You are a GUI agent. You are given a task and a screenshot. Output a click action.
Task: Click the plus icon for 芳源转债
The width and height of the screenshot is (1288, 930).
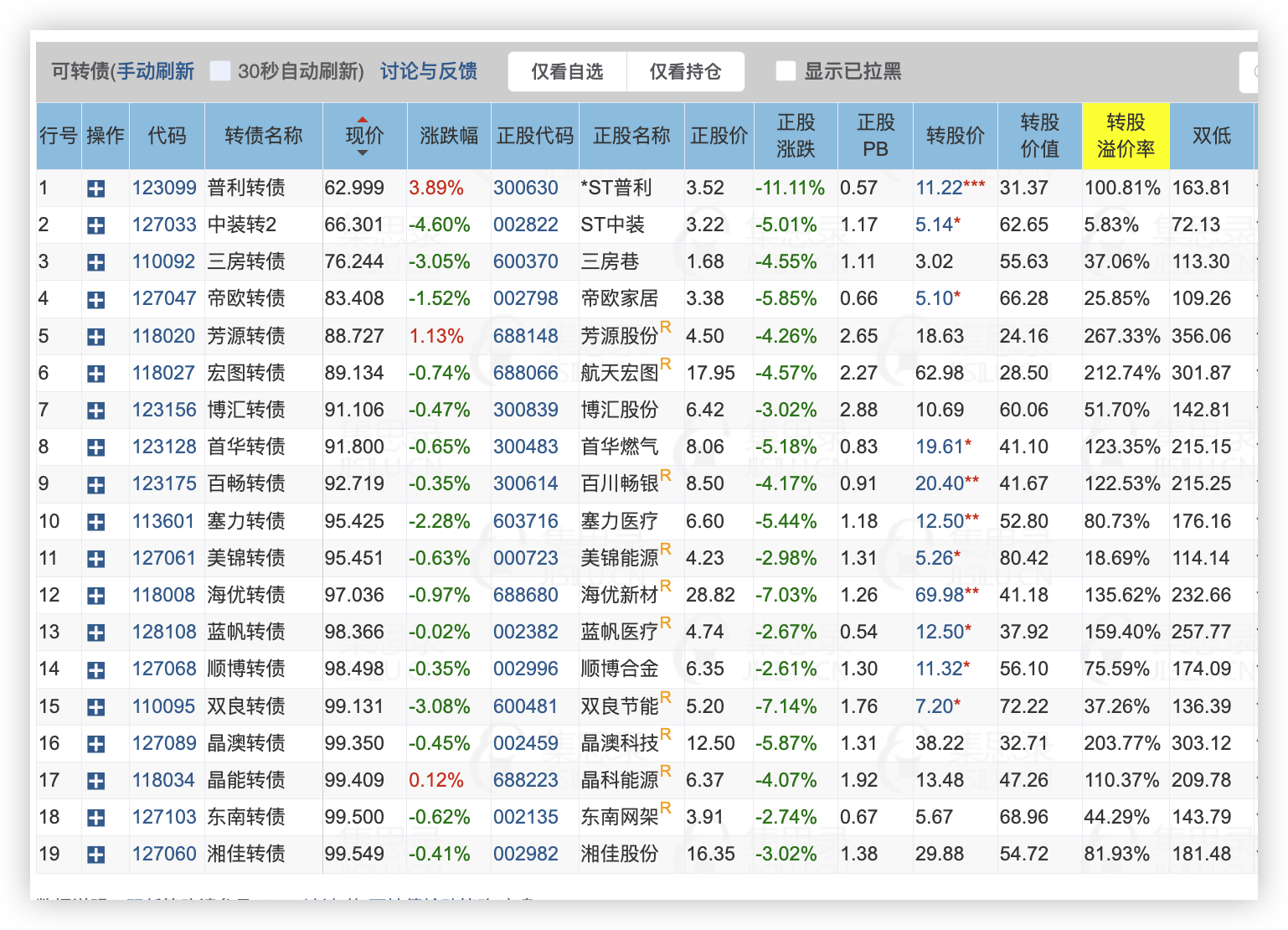coord(96,338)
